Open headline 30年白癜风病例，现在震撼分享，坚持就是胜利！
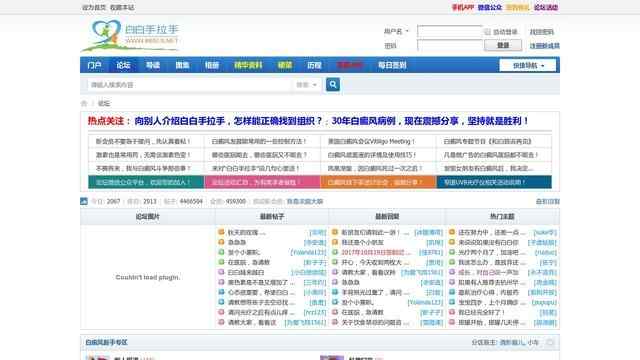640x360 pixels. (430, 121)
